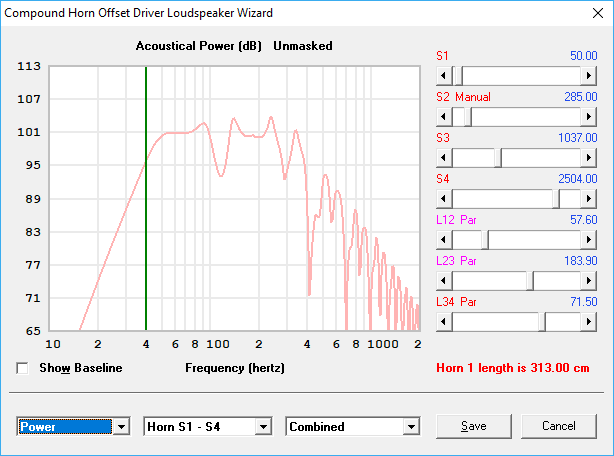Click the L12 slider right arrow
The height and width of the screenshot is (456, 614).
click(588, 240)
